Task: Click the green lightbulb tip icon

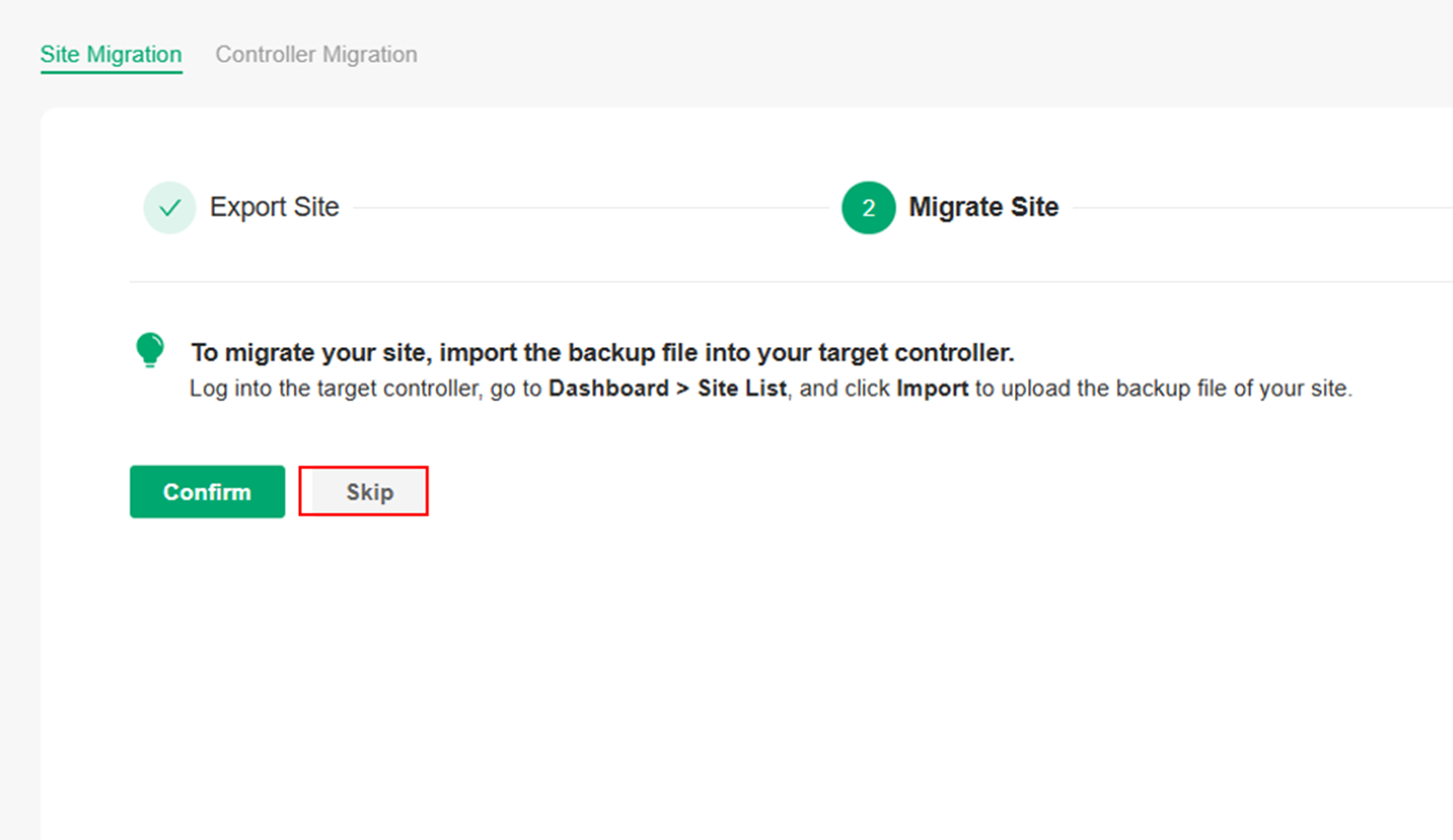Action: tap(149, 350)
